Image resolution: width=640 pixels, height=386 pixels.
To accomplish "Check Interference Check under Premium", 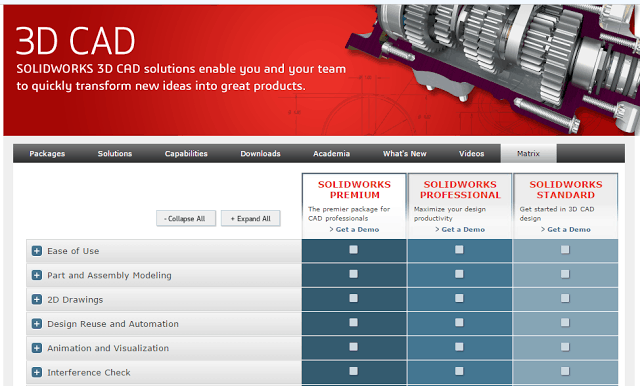I will point(353,371).
